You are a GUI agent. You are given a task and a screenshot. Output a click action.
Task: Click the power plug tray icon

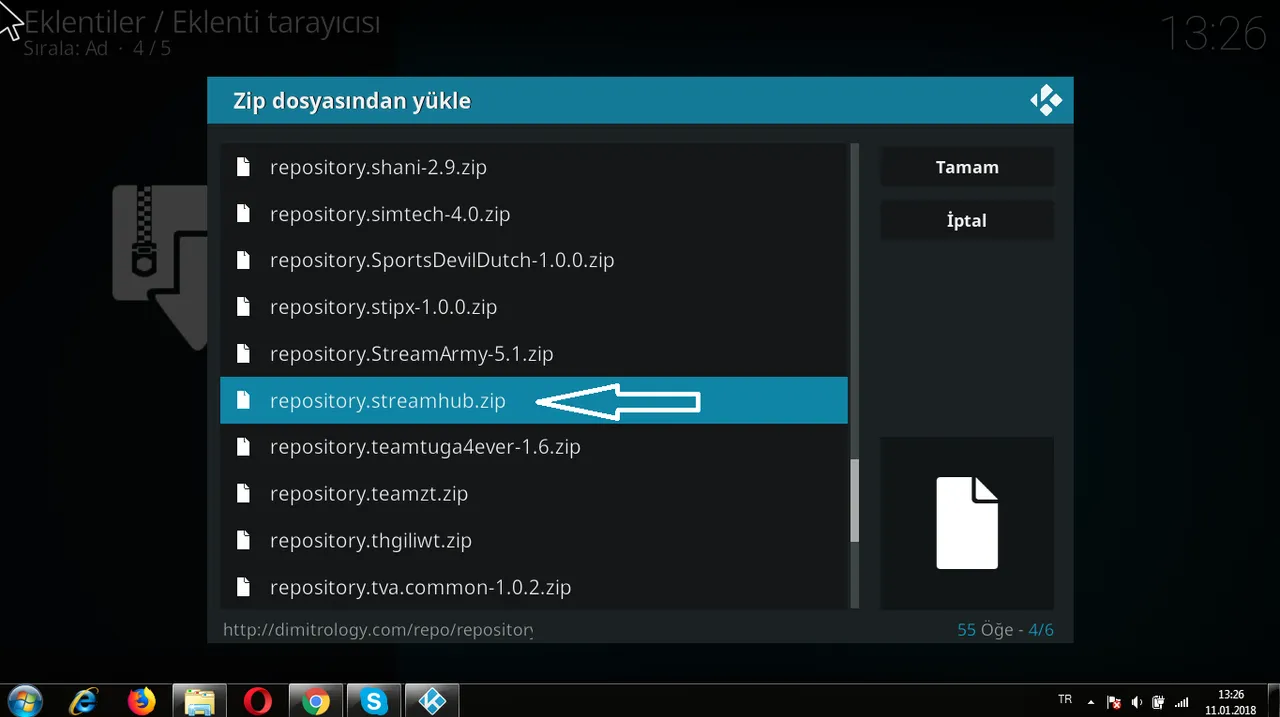[1159, 701]
